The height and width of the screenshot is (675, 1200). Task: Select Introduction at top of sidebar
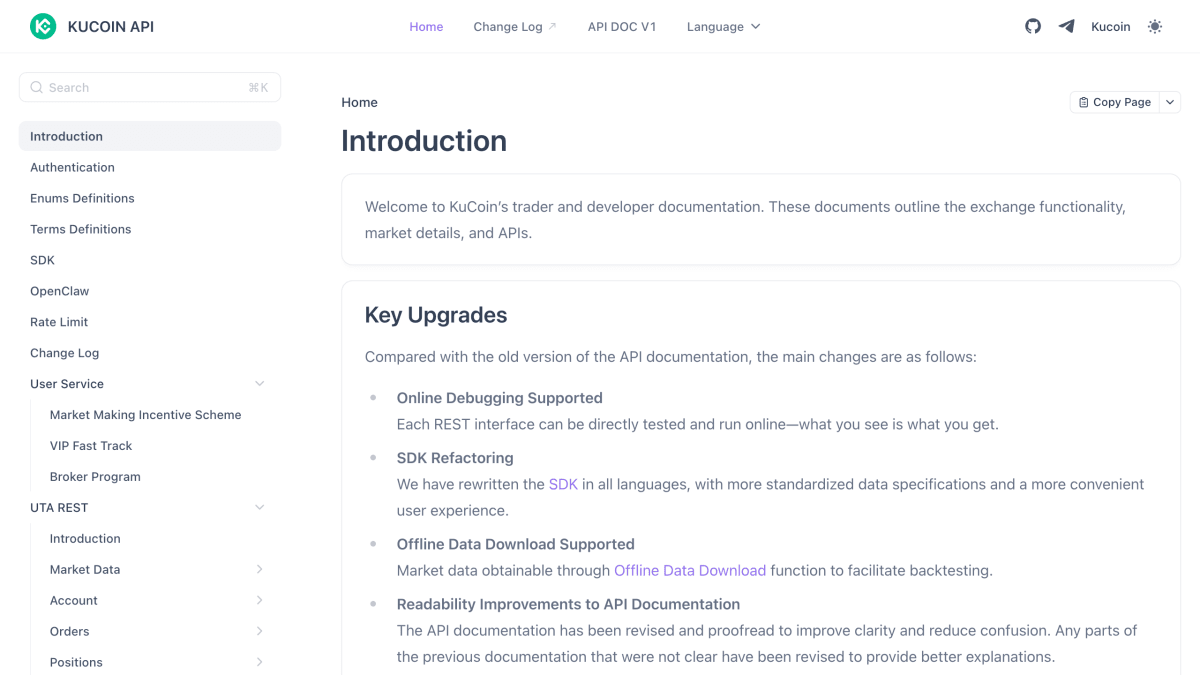pyautogui.click(x=150, y=136)
